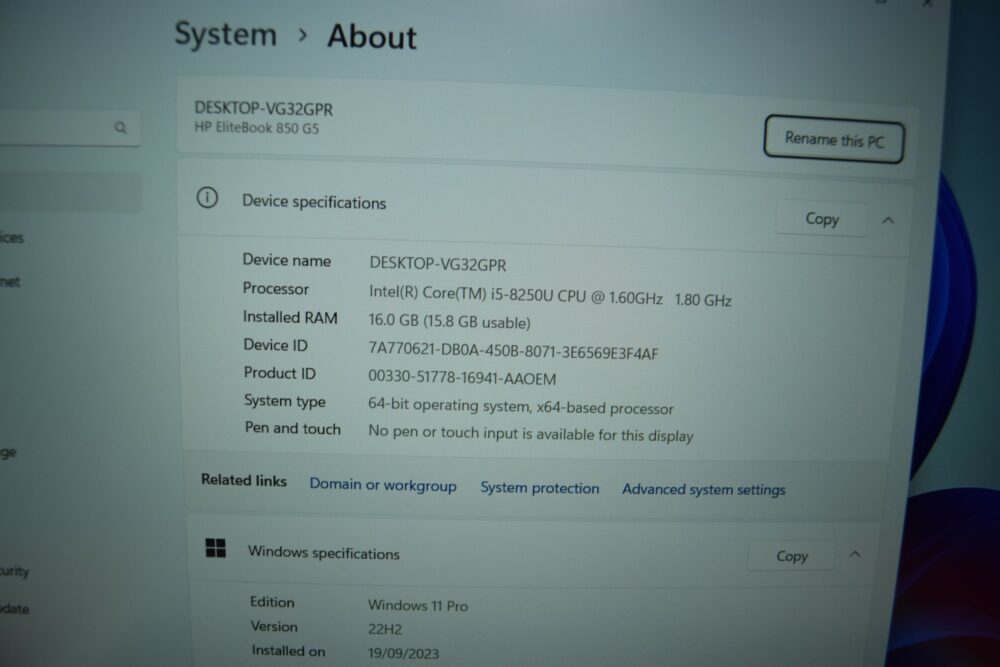
Task: Click the Related links label
Action: [244, 480]
